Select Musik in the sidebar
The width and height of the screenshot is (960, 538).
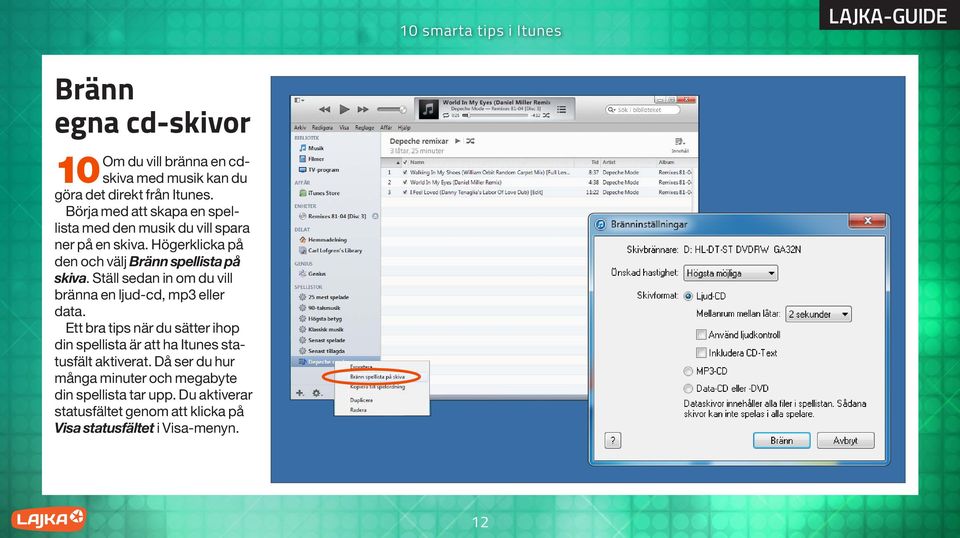(x=311, y=148)
